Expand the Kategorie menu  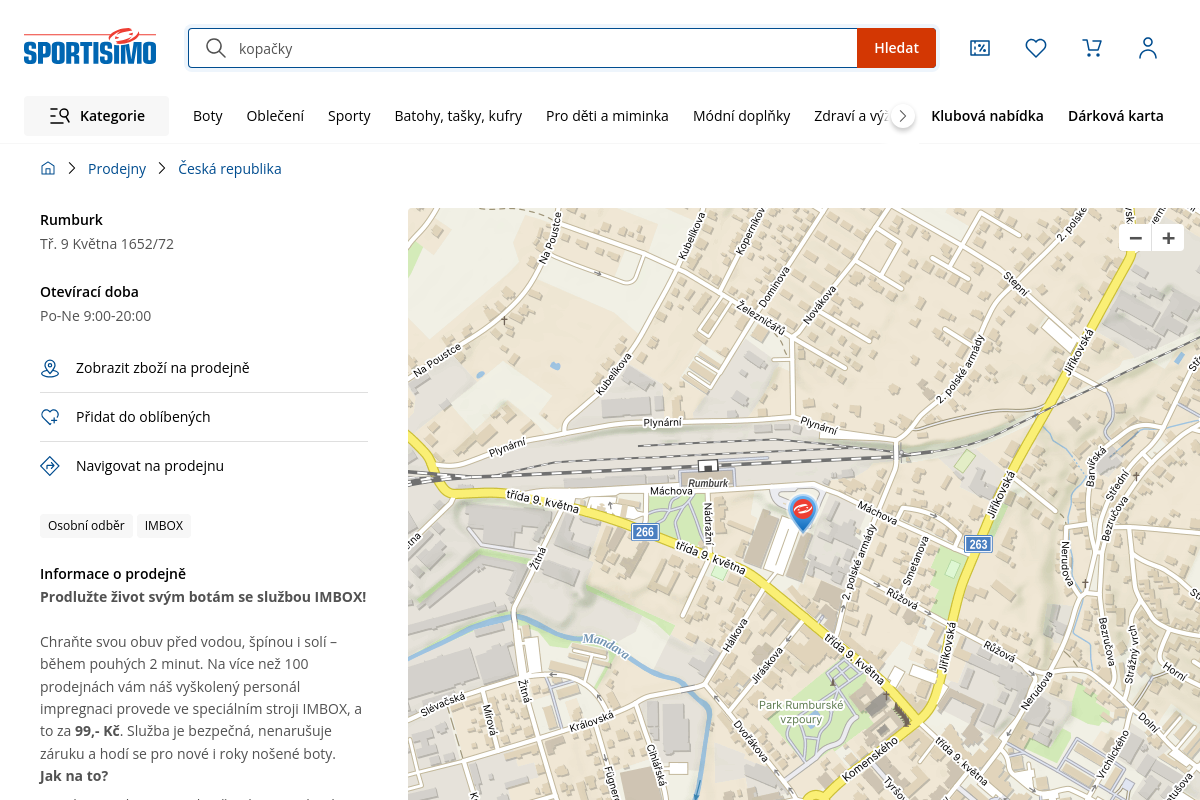coord(97,116)
